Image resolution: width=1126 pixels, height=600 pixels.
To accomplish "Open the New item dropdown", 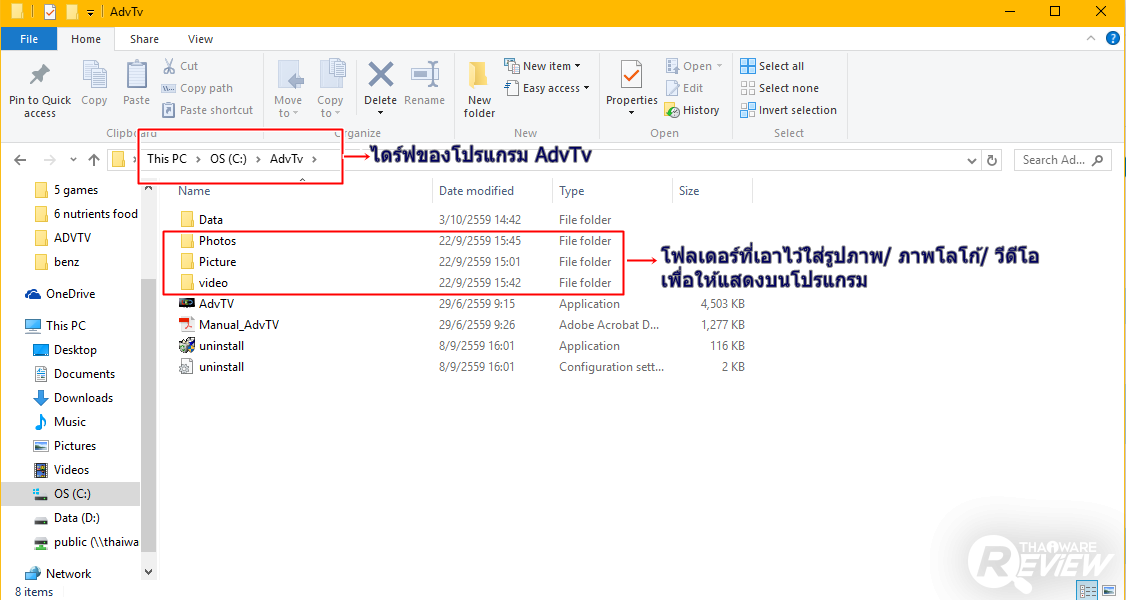I will (543, 66).
